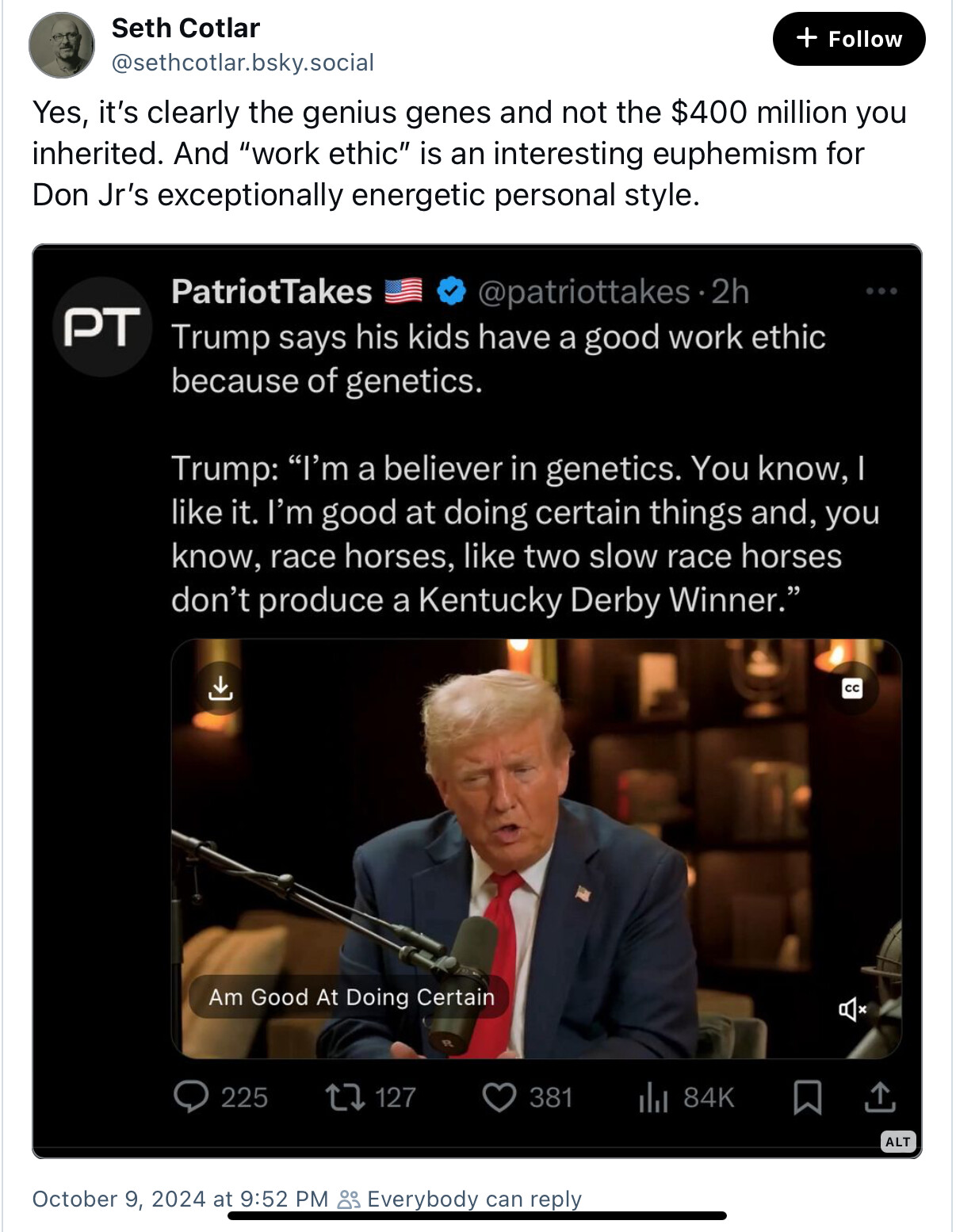Click Seth Cotlar's profile avatar

pos(61,45)
